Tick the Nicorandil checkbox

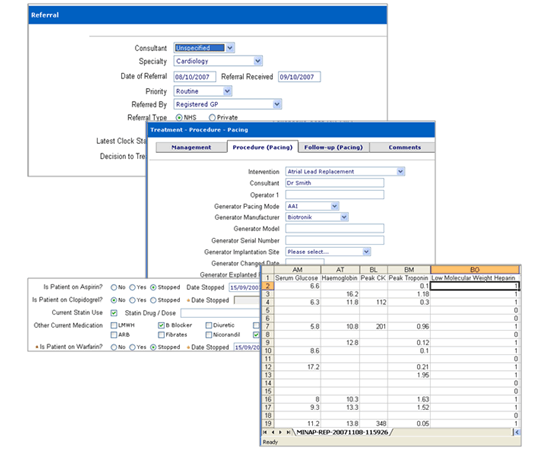click(x=209, y=335)
